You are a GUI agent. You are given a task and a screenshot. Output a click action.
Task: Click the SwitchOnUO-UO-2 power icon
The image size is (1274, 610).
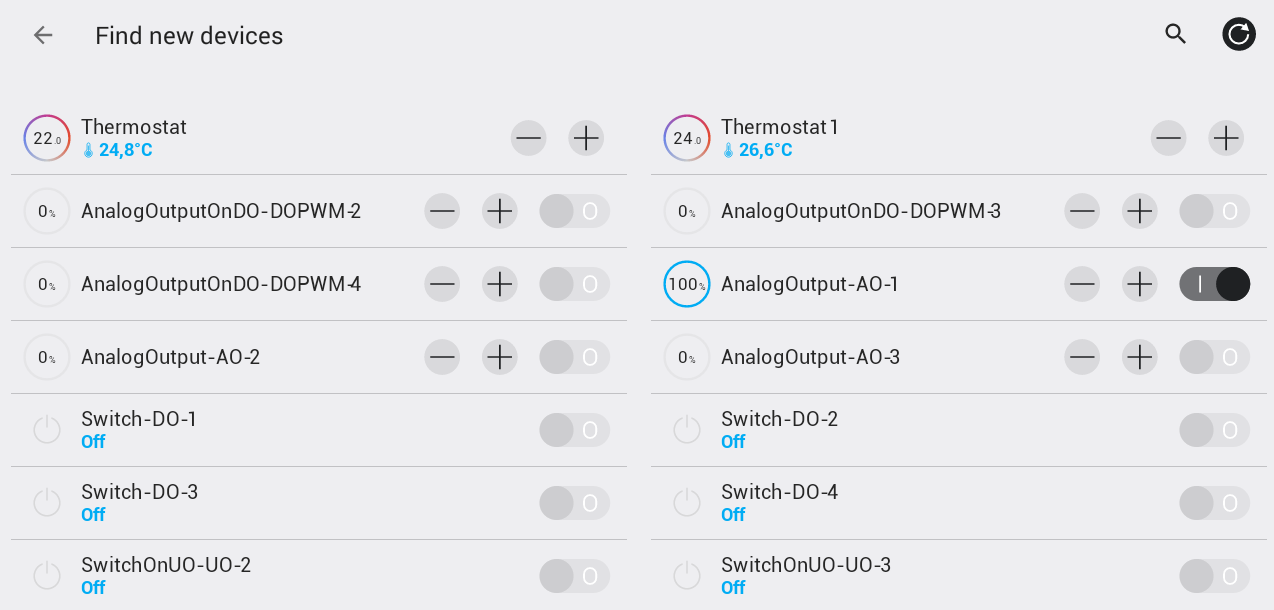[47, 576]
